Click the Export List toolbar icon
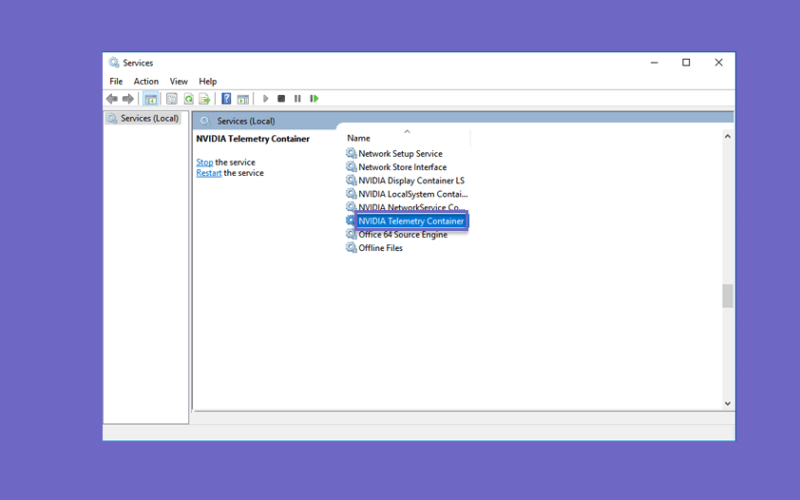 pyautogui.click(x=205, y=98)
